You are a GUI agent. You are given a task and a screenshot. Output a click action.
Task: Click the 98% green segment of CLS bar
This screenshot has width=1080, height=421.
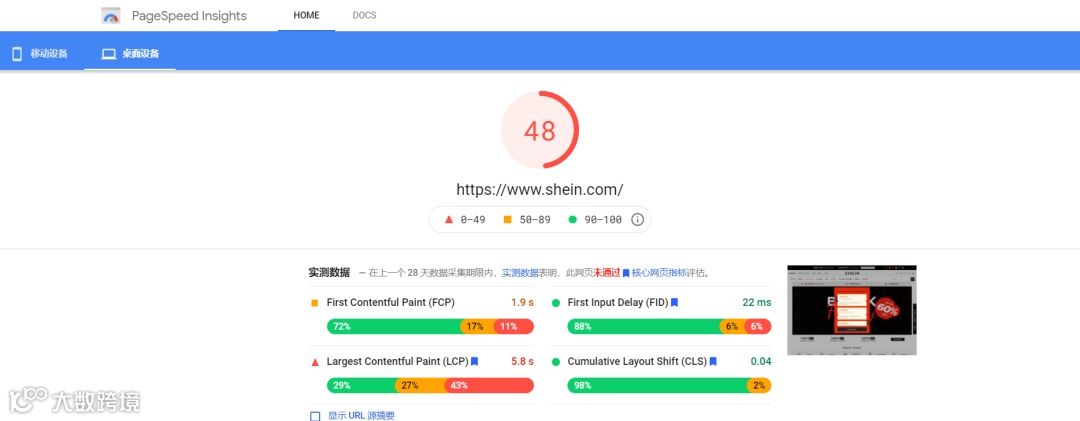658,385
